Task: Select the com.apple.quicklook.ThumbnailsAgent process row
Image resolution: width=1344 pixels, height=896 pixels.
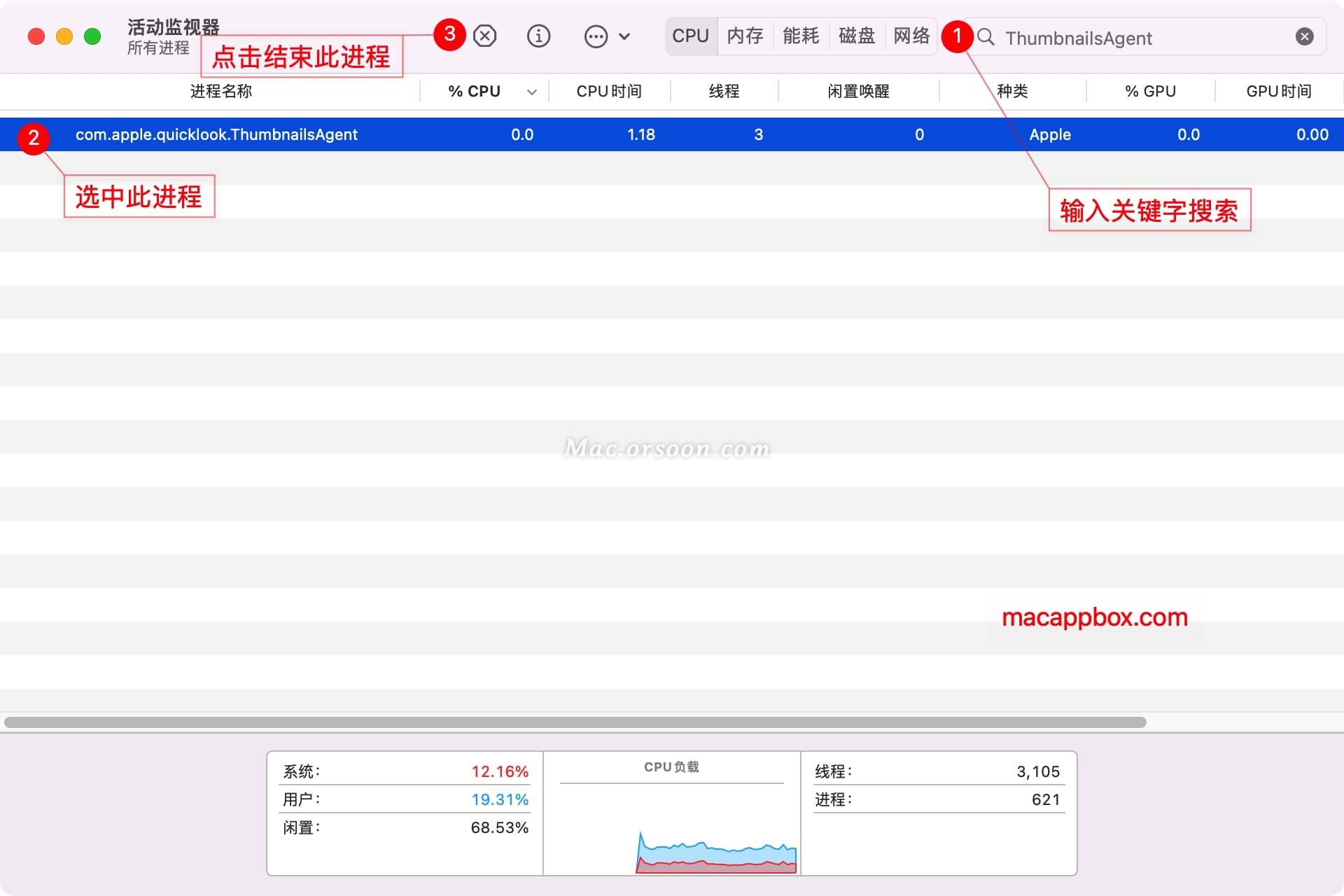Action: coord(216,134)
